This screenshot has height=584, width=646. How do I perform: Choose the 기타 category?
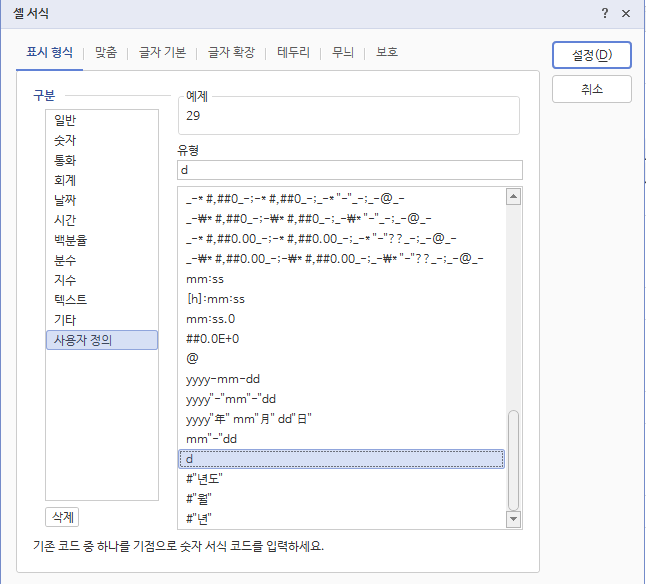(102, 320)
